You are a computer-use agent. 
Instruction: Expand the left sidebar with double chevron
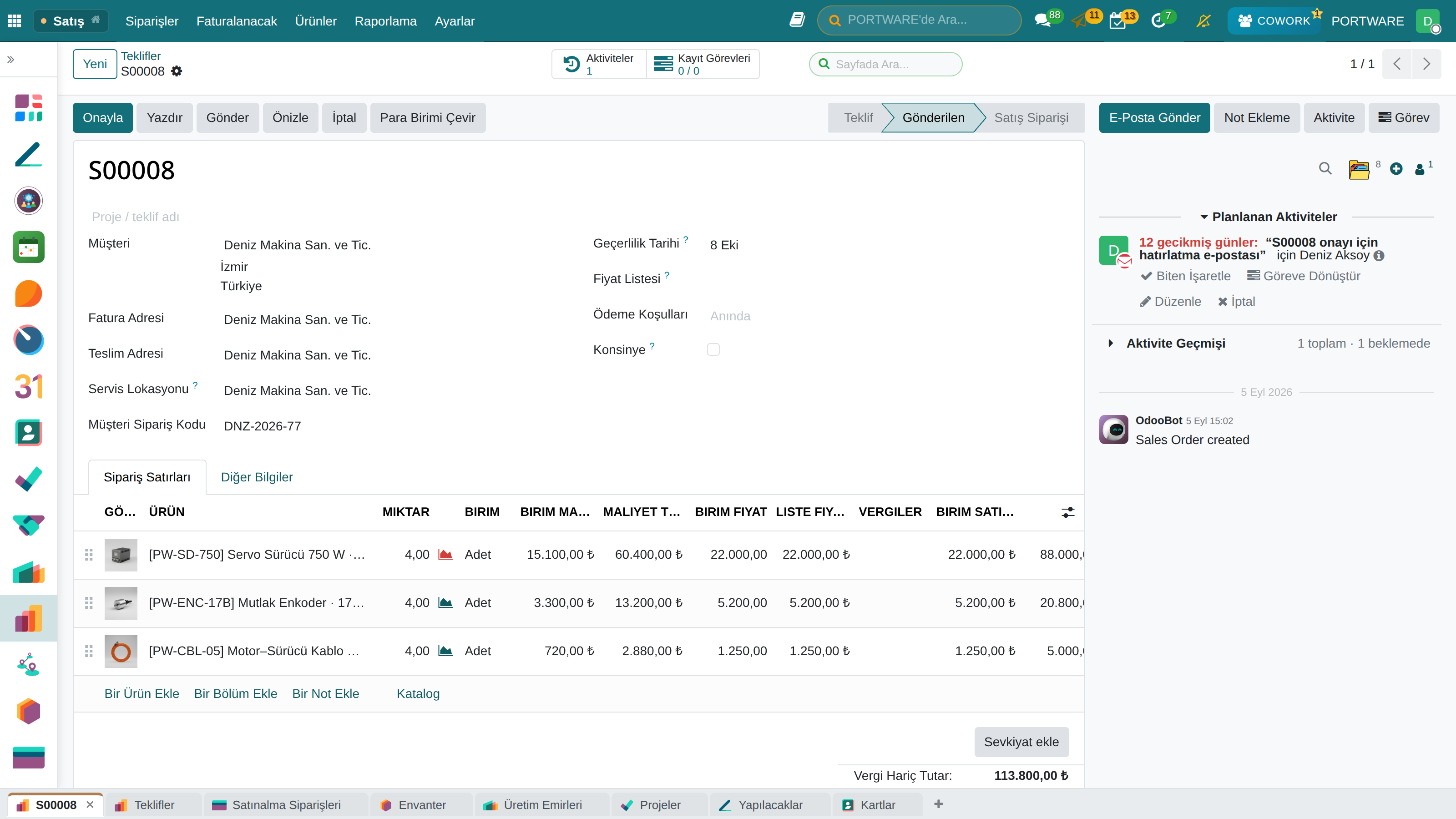tap(11, 59)
